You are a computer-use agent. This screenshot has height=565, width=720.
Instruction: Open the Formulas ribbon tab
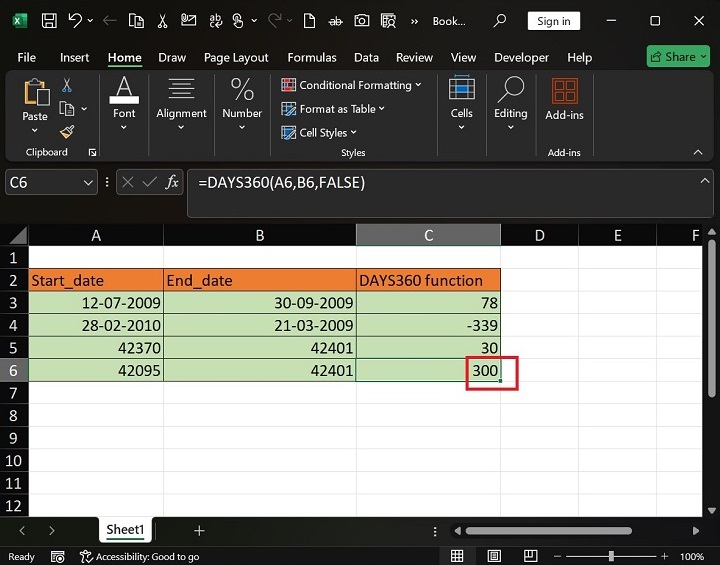click(311, 57)
